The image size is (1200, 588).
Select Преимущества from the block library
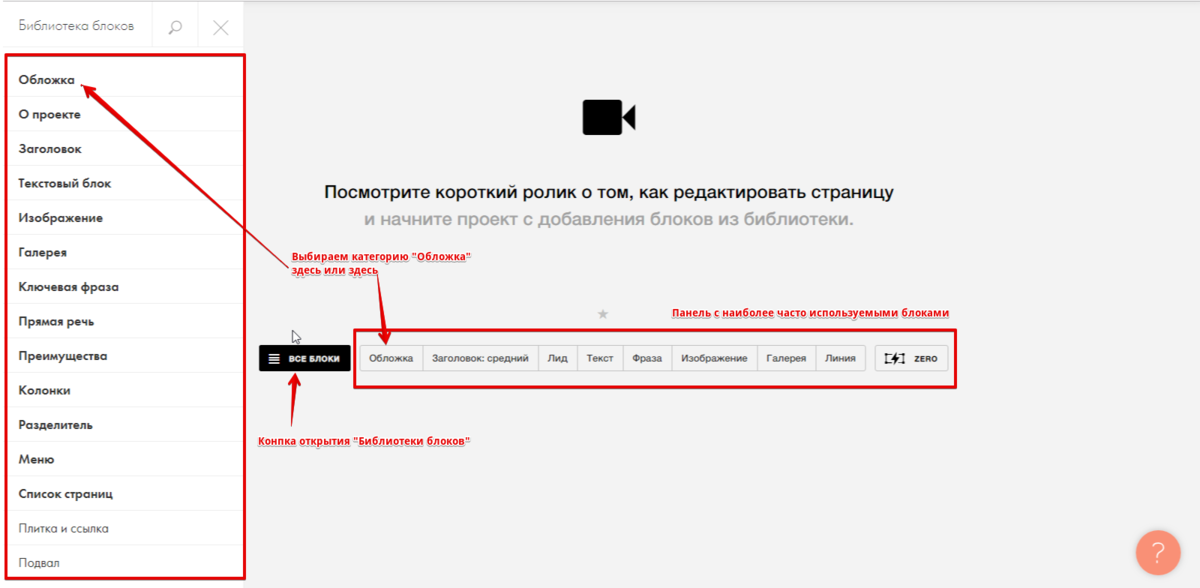pyautogui.click(x=62, y=355)
